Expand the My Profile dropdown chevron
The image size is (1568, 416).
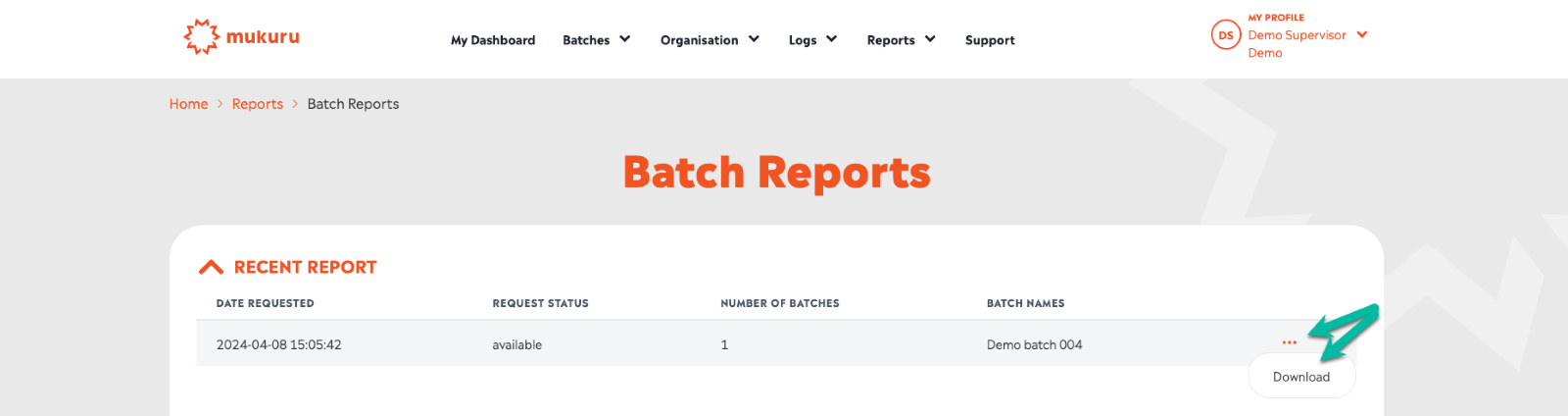(x=1361, y=34)
